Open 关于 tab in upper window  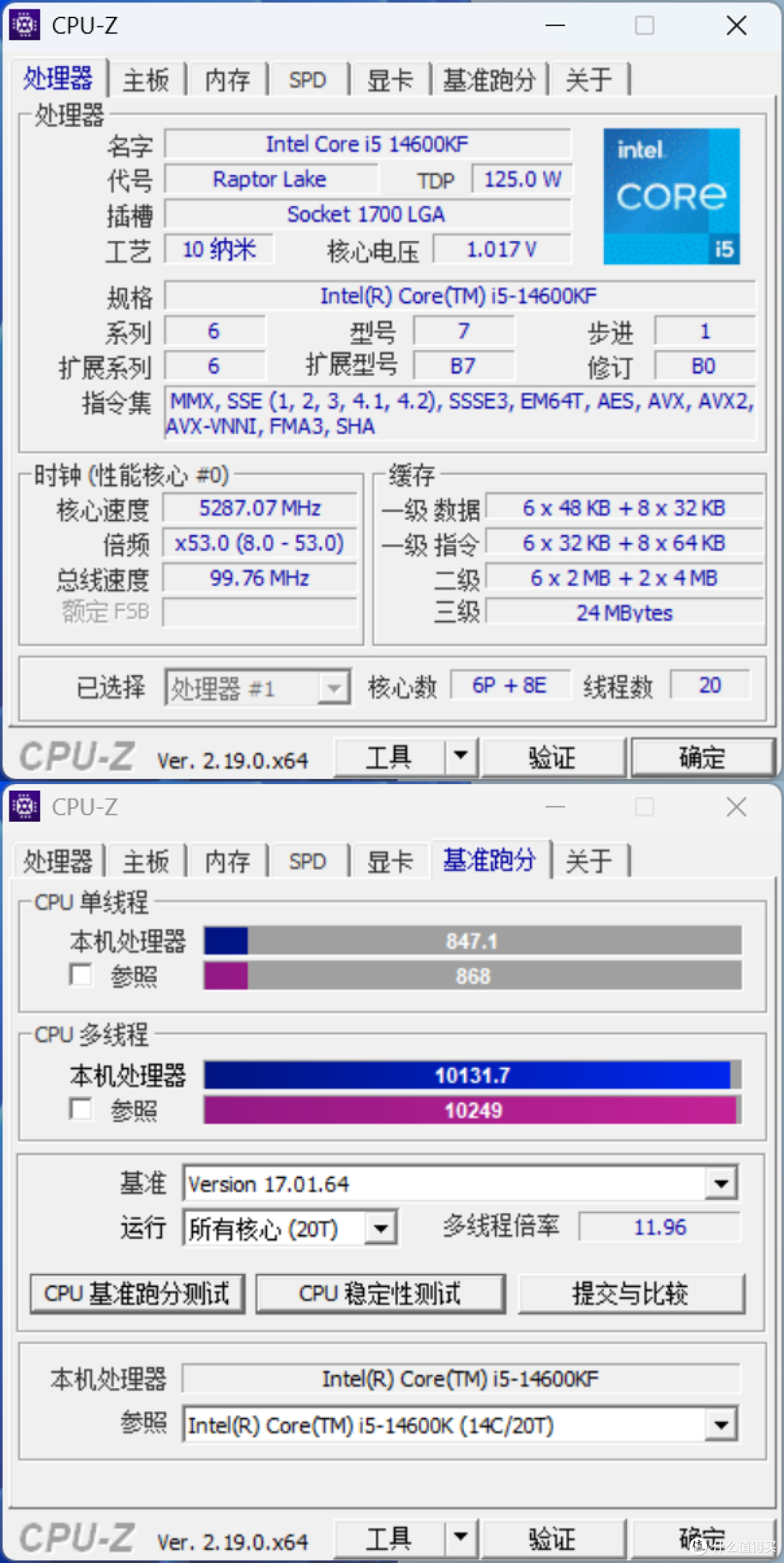(589, 80)
